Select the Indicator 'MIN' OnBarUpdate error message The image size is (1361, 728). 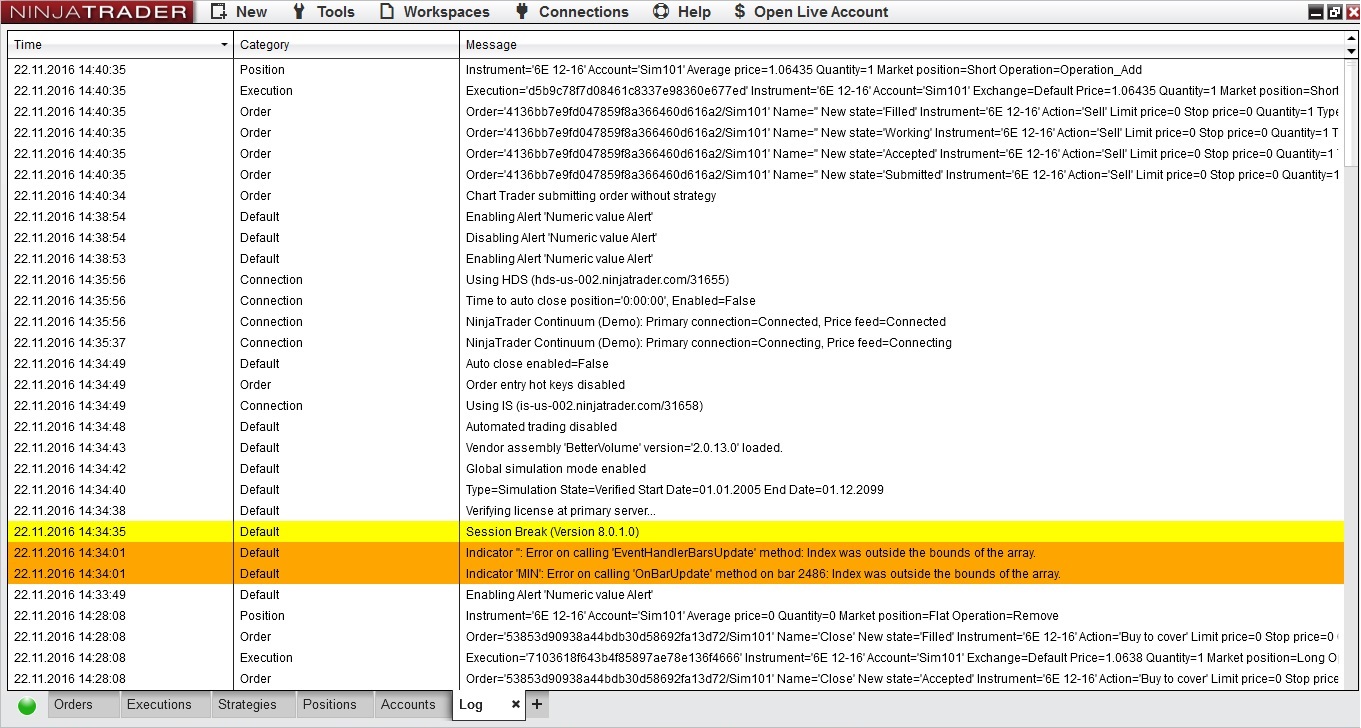763,574
